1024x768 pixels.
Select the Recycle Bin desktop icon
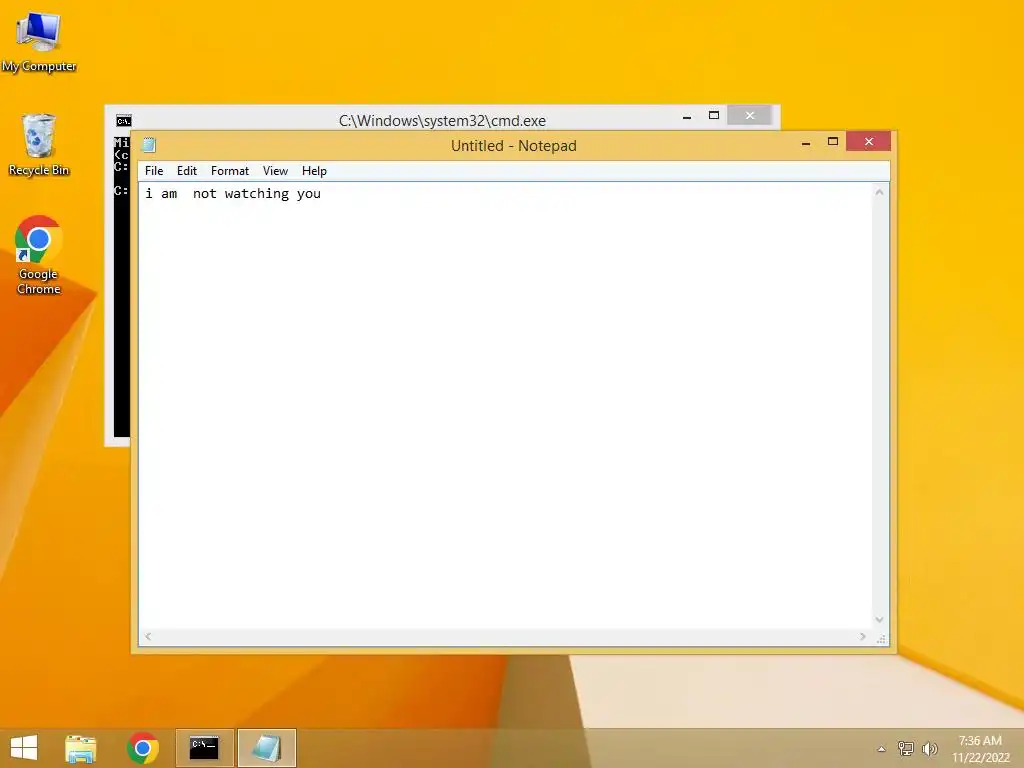[39, 145]
